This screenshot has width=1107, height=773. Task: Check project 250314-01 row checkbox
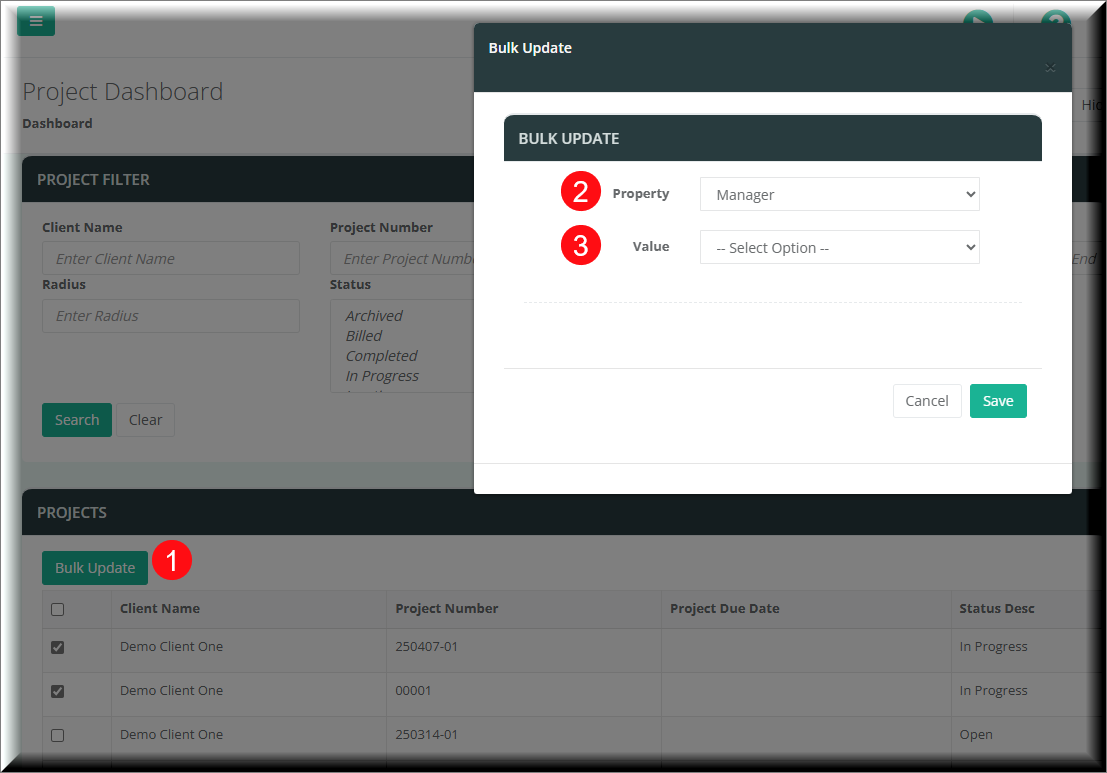[x=57, y=735]
